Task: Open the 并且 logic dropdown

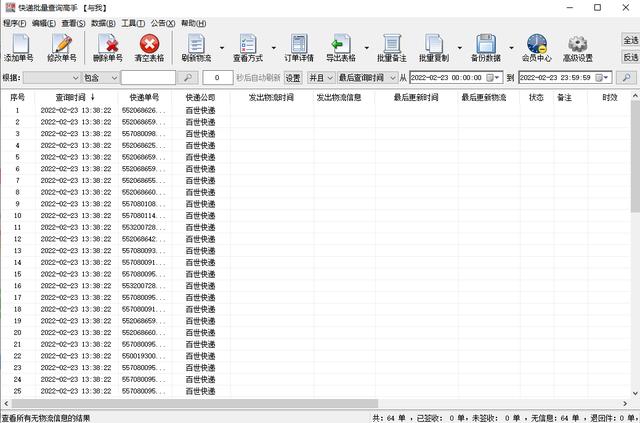Action: click(321, 78)
